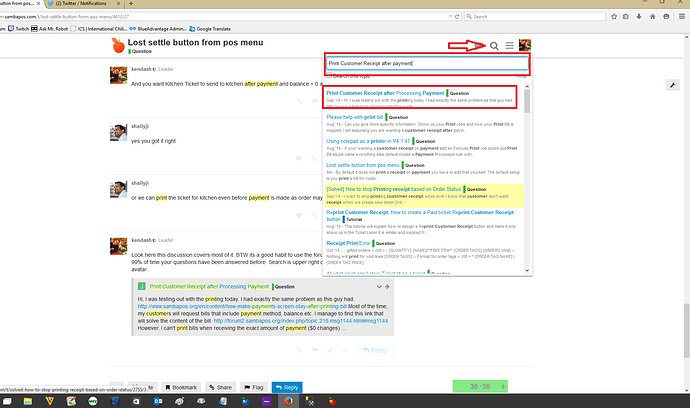Expand the quoted post chevron
The width and height of the screenshot is (690, 408).
point(379,287)
